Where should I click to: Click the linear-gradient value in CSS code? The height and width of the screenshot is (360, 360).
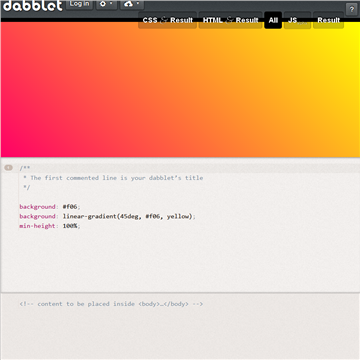click(128, 216)
